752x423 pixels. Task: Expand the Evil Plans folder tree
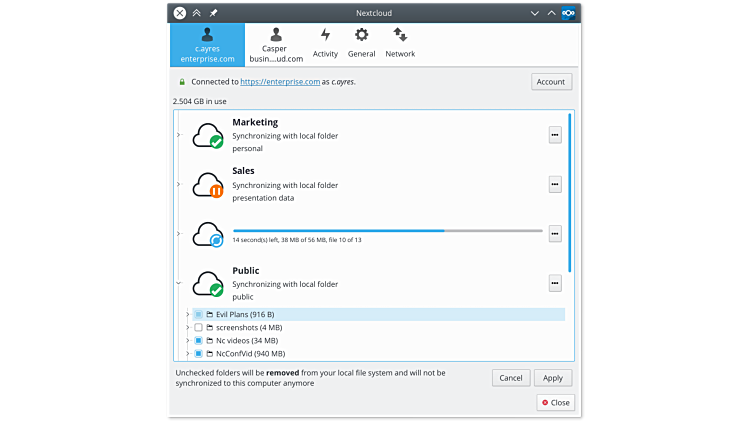(x=187, y=314)
